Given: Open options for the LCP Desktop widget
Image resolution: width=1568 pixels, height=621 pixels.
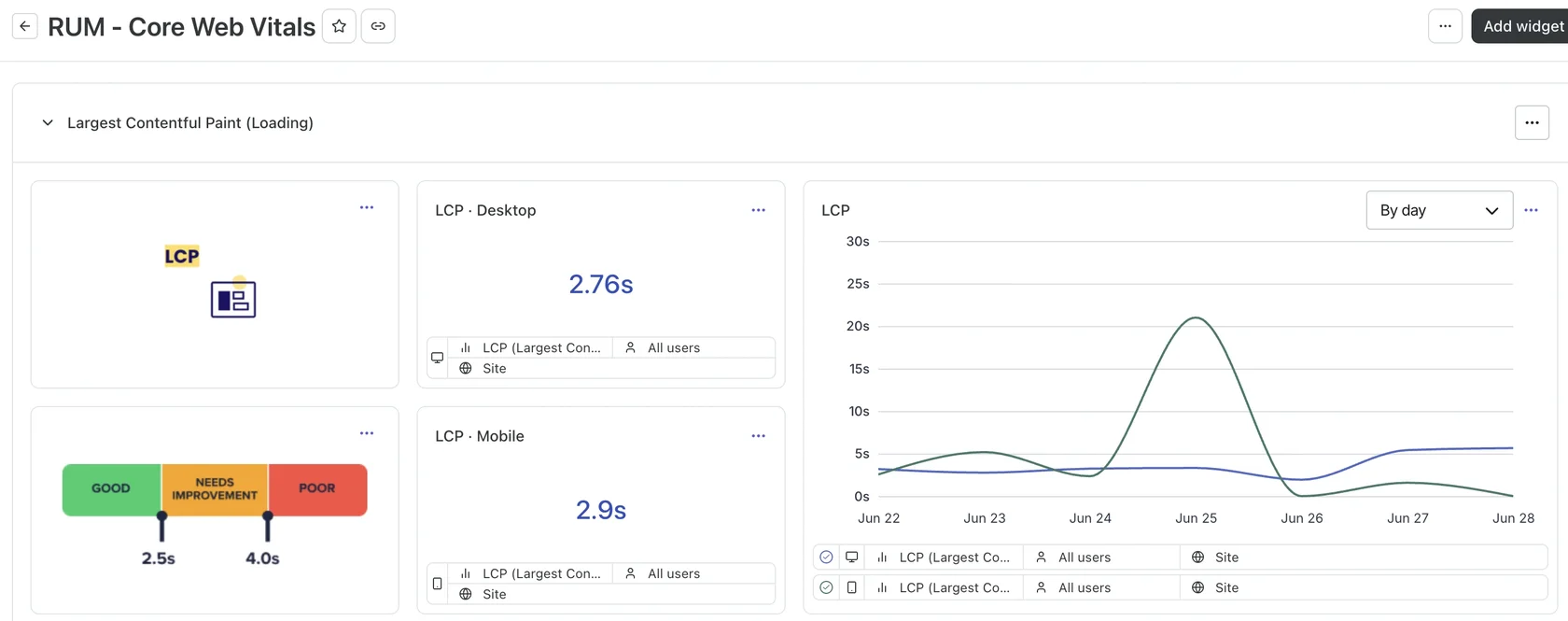Looking at the screenshot, I should point(758,210).
